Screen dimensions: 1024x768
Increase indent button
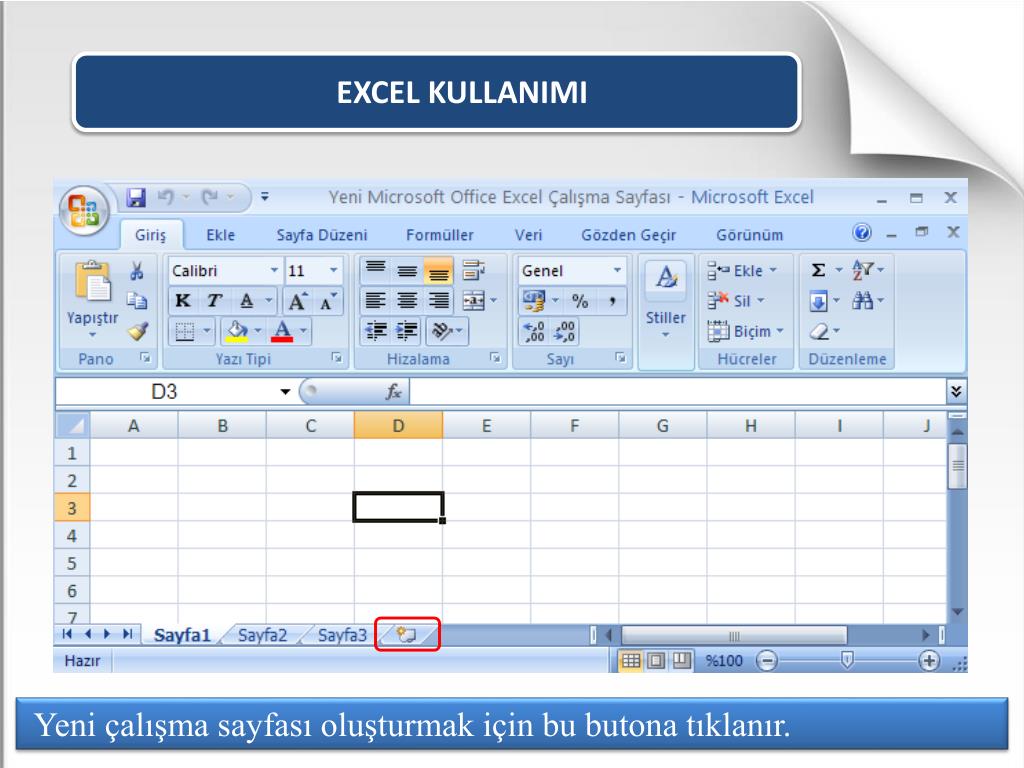pos(407,331)
